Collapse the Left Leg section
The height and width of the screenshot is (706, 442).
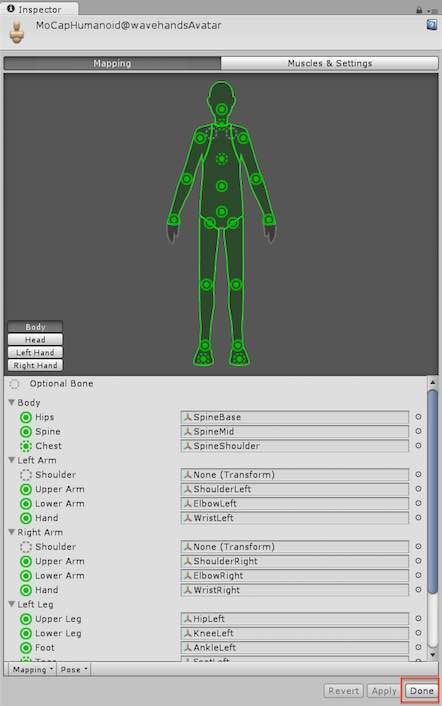pyautogui.click(x=12, y=604)
